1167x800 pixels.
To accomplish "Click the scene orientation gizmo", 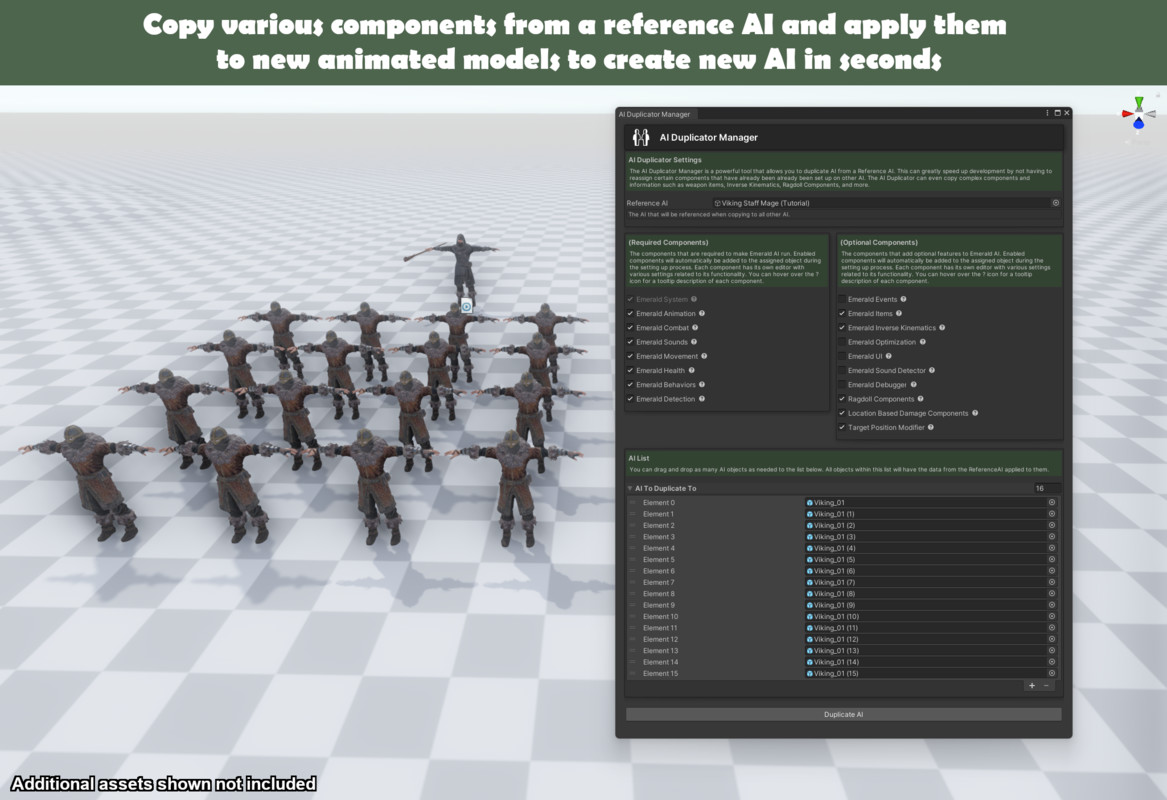I will click(x=1138, y=113).
